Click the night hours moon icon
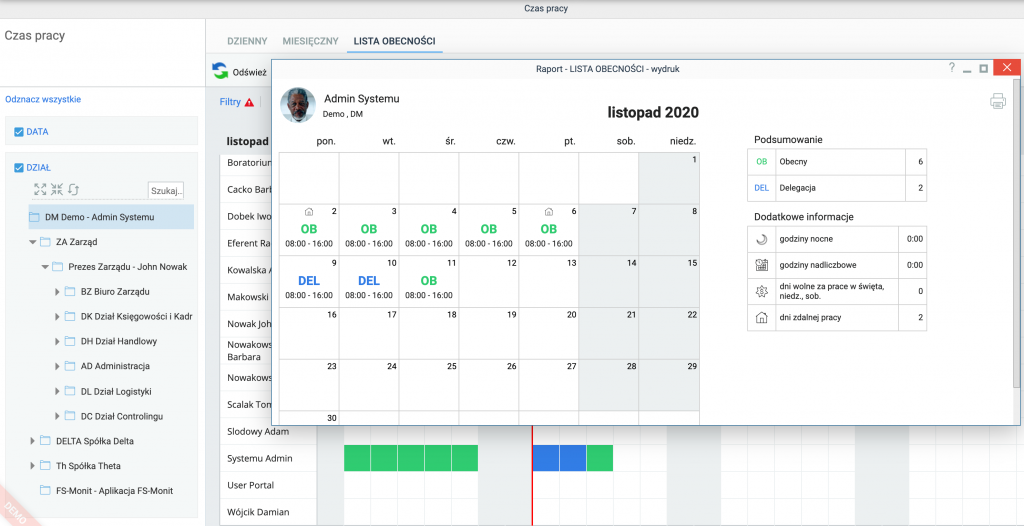This screenshot has width=1024, height=526. [761, 239]
